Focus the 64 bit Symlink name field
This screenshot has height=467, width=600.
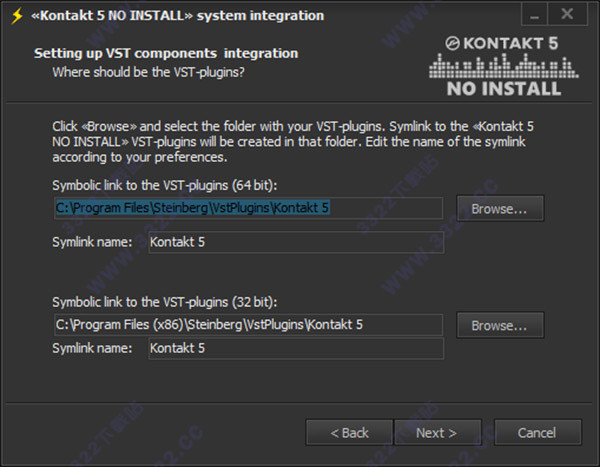(x=296, y=242)
